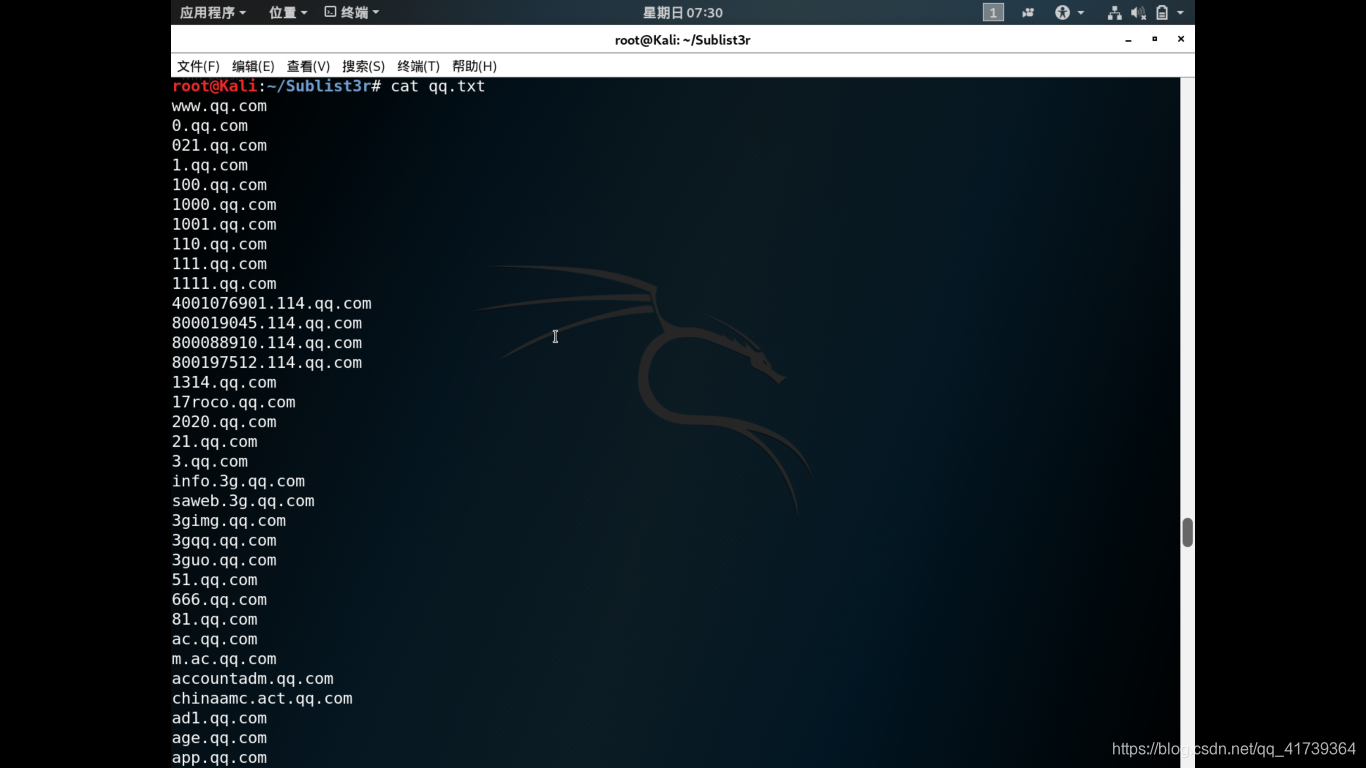Minimize the terminal window
The width and height of the screenshot is (1366, 768).
pyautogui.click(x=1129, y=40)
